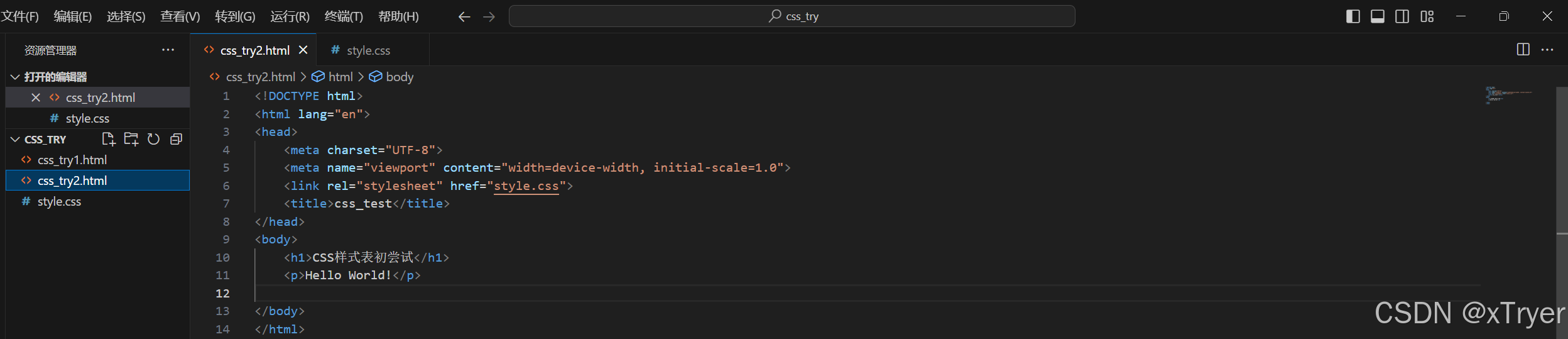Click the css_try search box
The height and width of the screenshot is (339, 1568).
[x=792, y=16]
